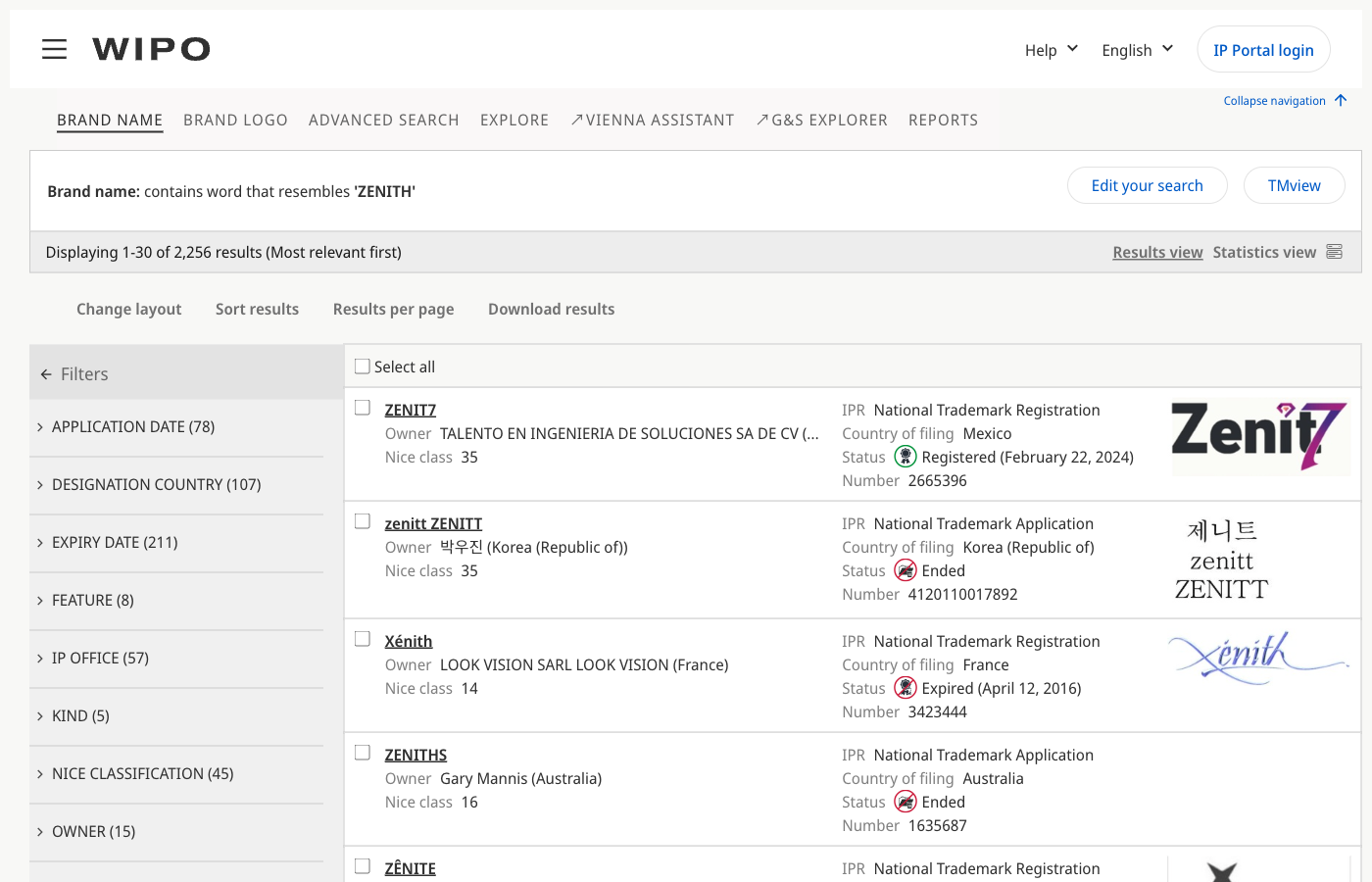Open the hamburger menu icon
Viewport: 1372px width, 882px height.
pos(55,49)
